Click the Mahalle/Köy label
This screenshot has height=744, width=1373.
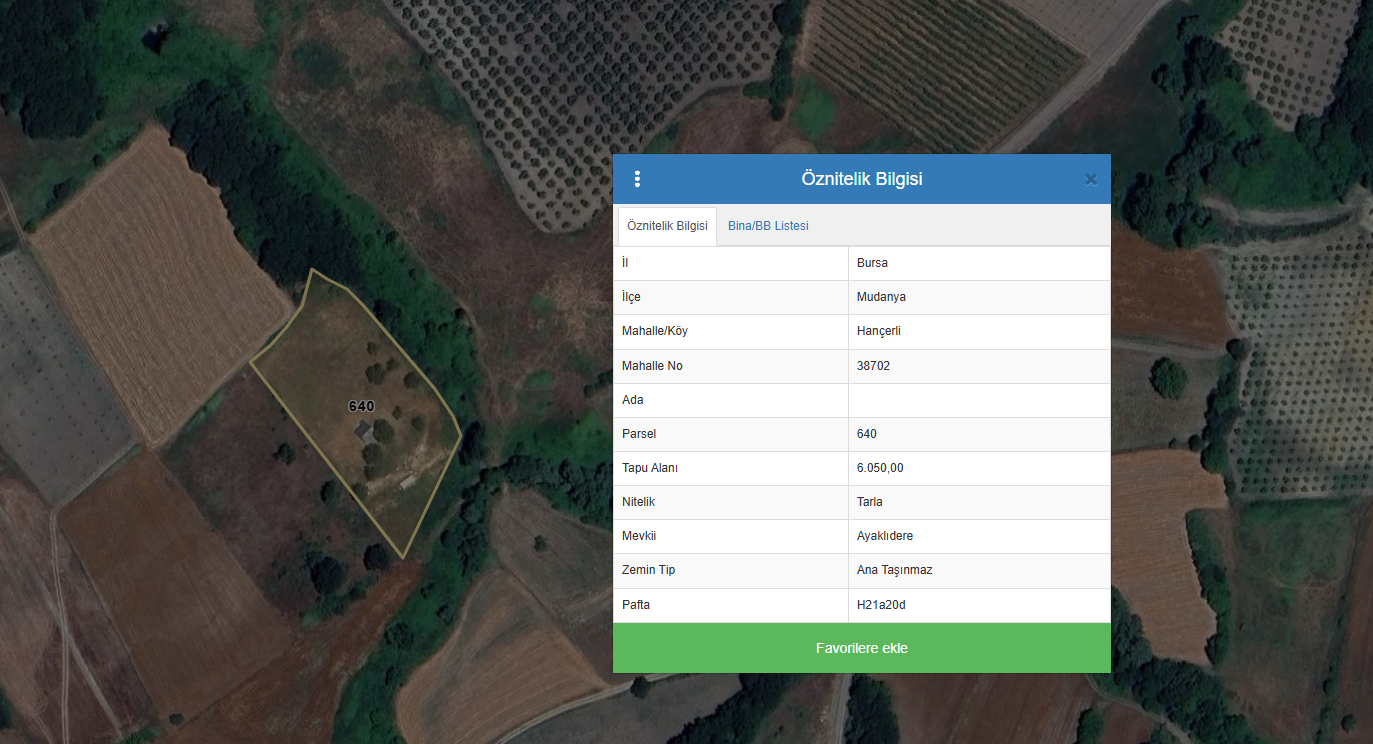655,331
